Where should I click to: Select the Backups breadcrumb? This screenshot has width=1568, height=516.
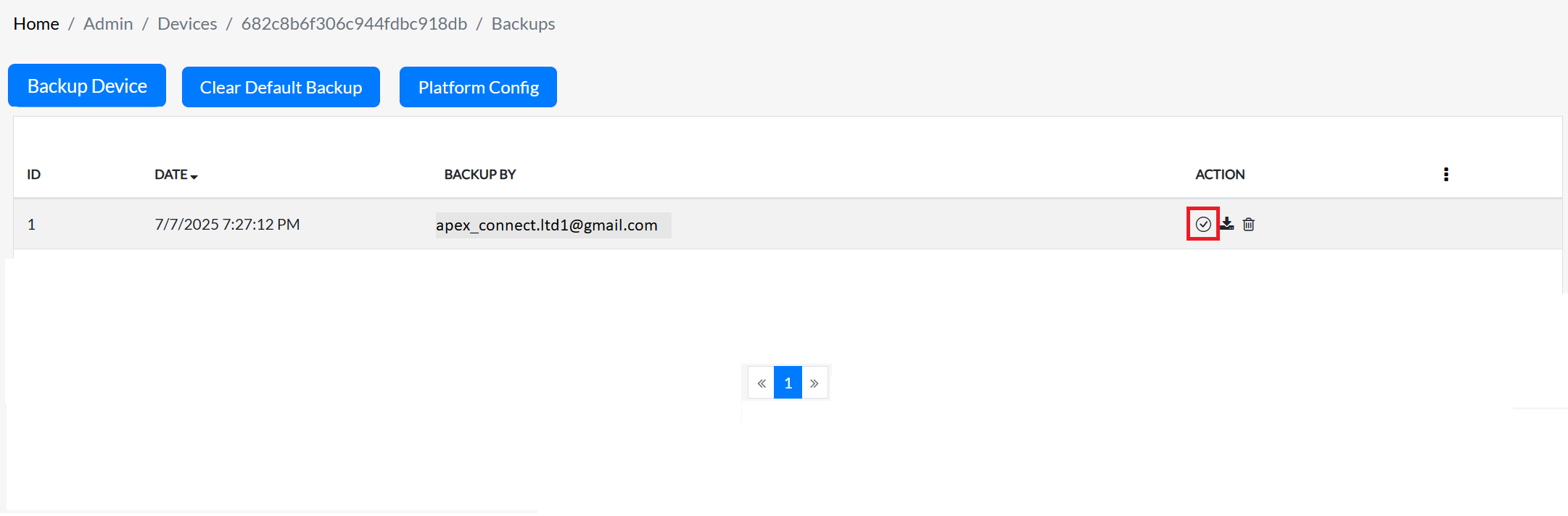[x=523, y=24]
